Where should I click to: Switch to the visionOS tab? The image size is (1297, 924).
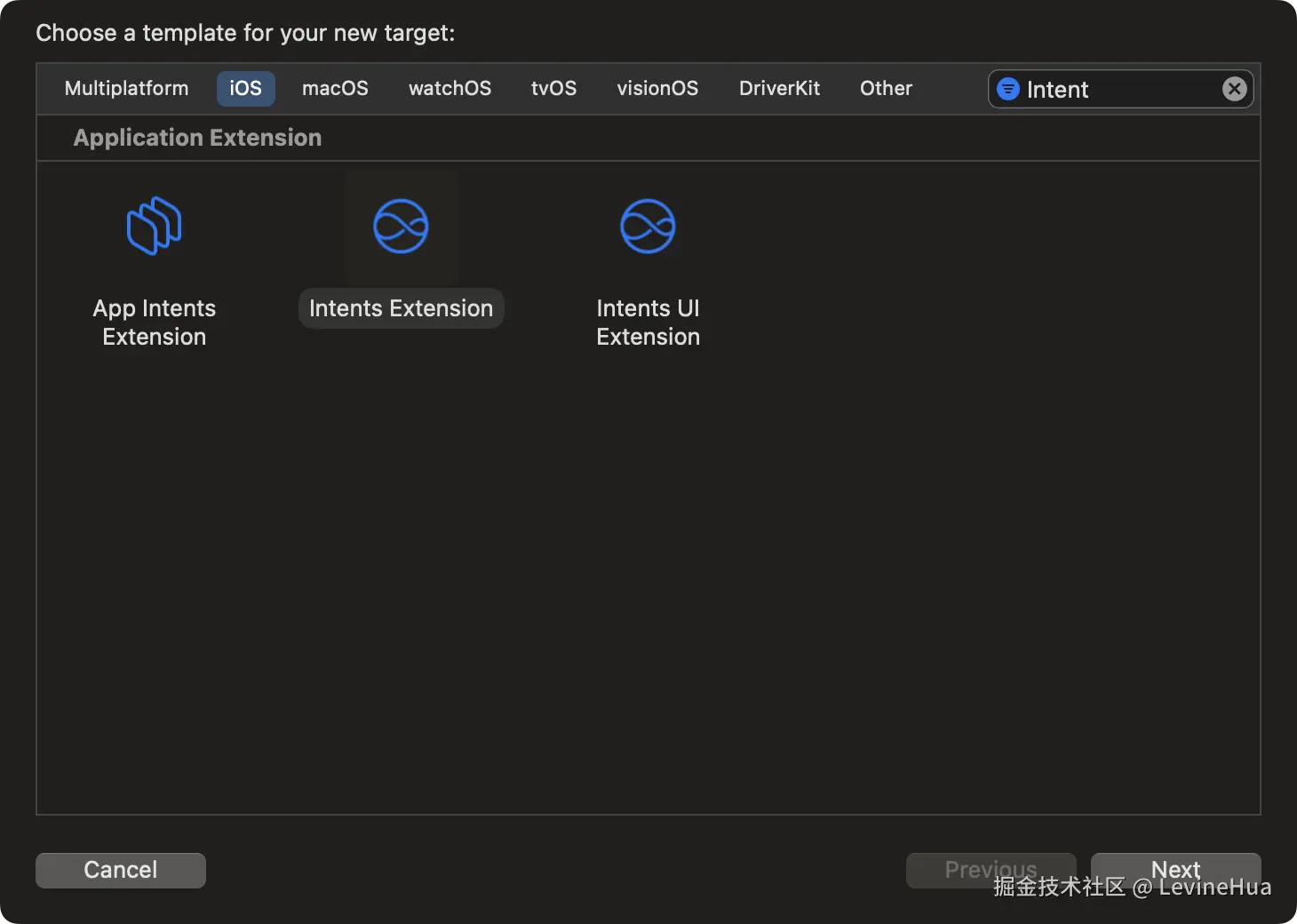coord(657,89)
